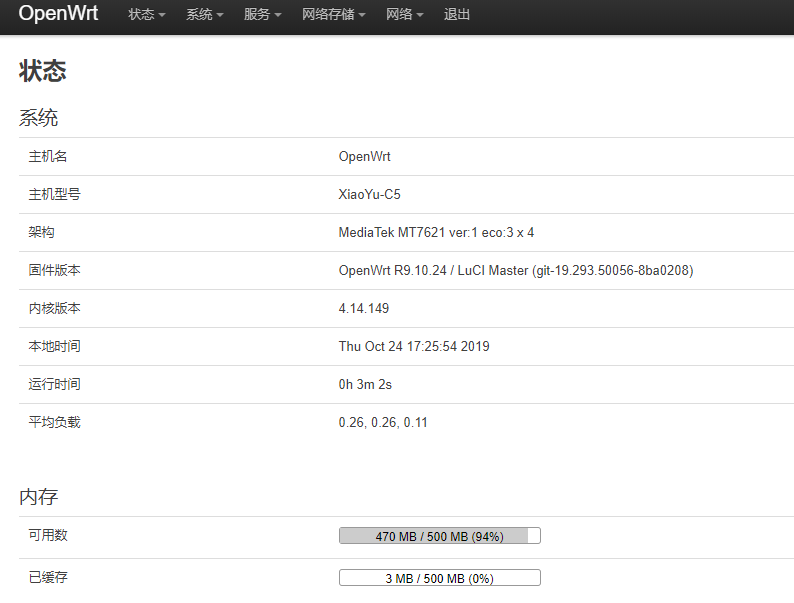
Task: Click the 可用数 label
Action: point(48,535)
